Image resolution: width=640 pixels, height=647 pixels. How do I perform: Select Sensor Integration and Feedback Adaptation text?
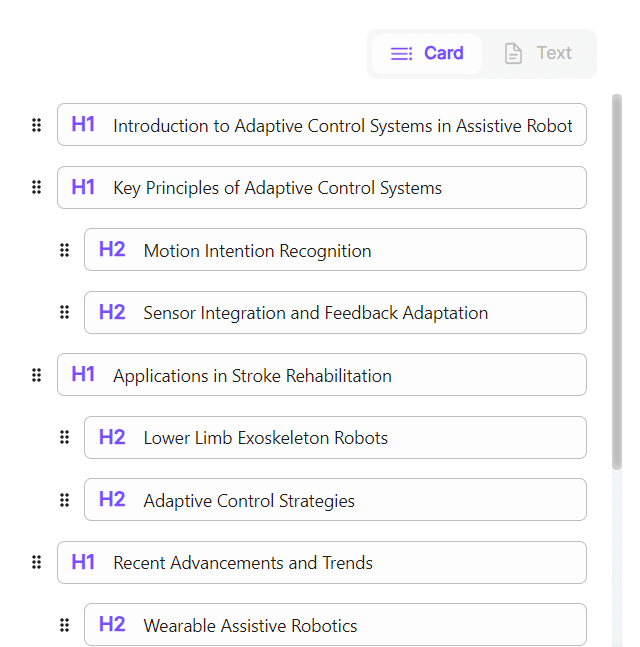point(315,313)
